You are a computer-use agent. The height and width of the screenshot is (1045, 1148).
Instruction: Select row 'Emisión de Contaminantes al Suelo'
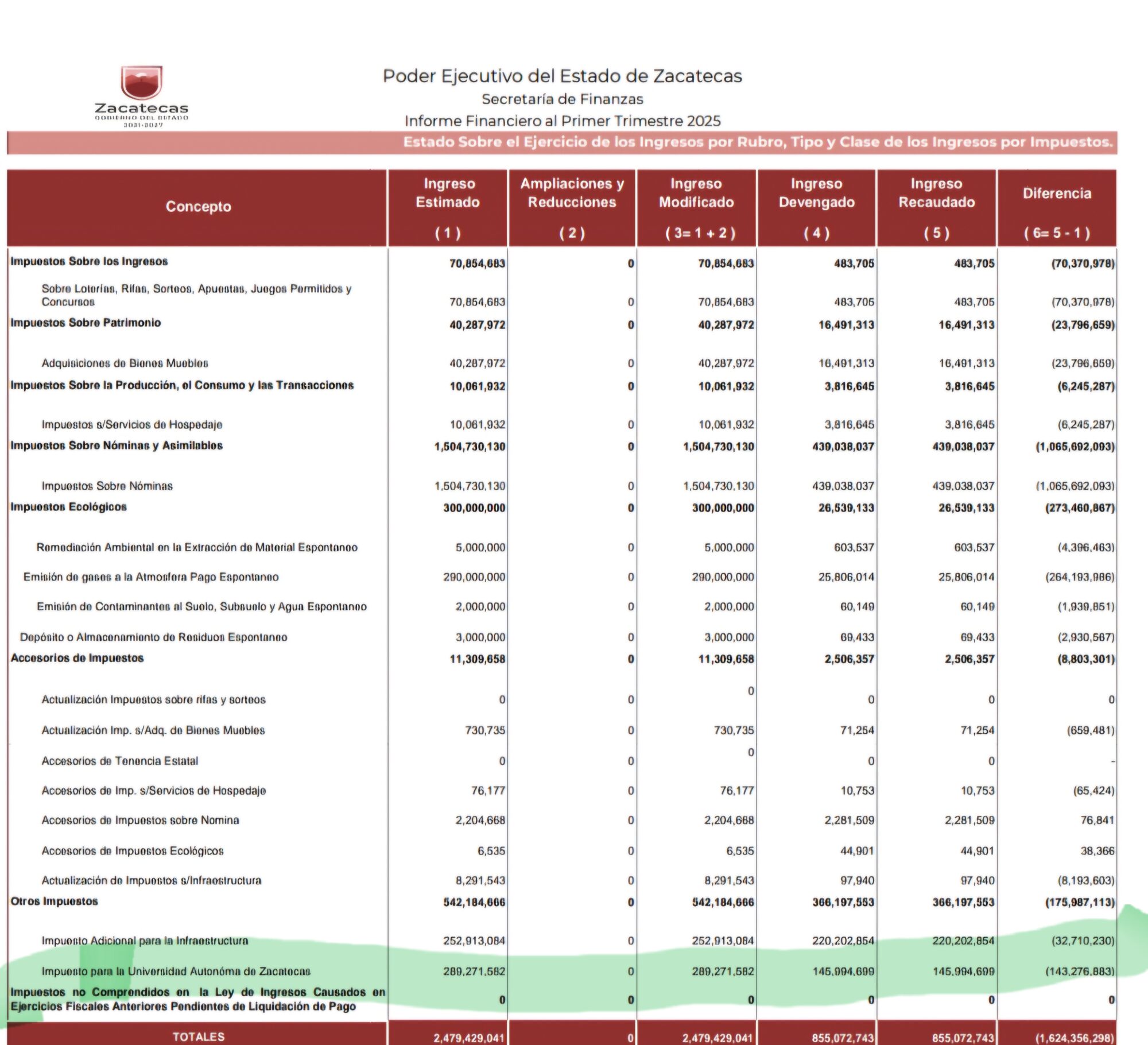click(563, 607)
